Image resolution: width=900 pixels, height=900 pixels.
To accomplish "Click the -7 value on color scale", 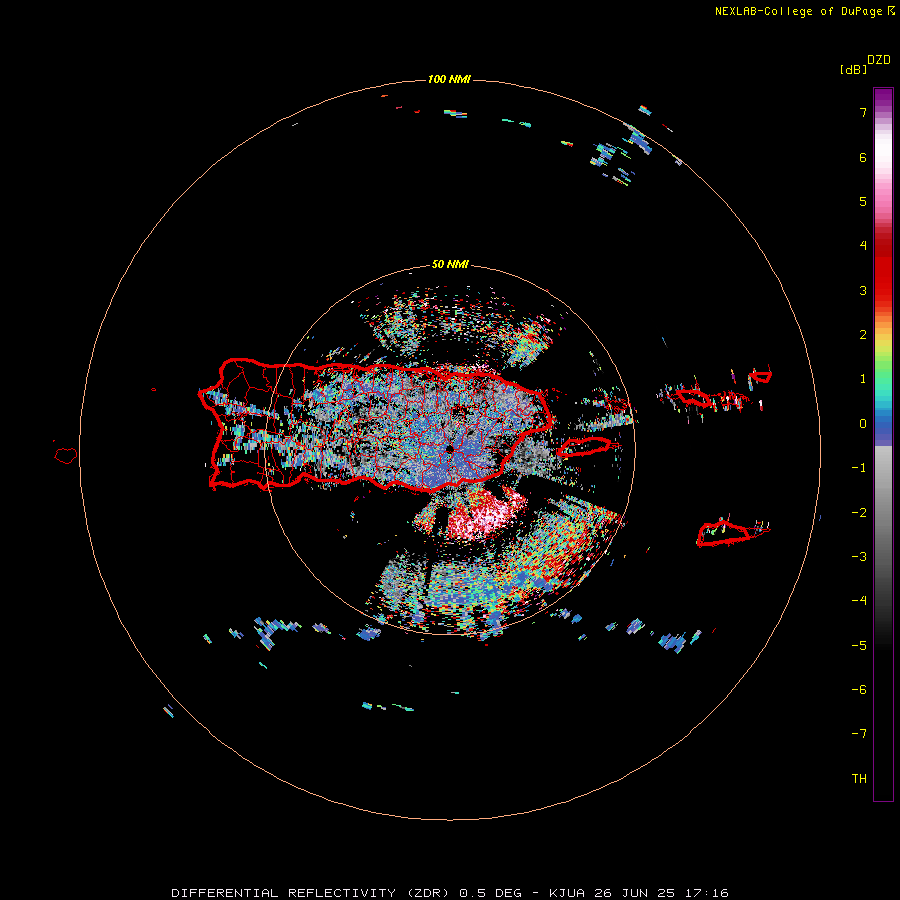I will 859,734.
